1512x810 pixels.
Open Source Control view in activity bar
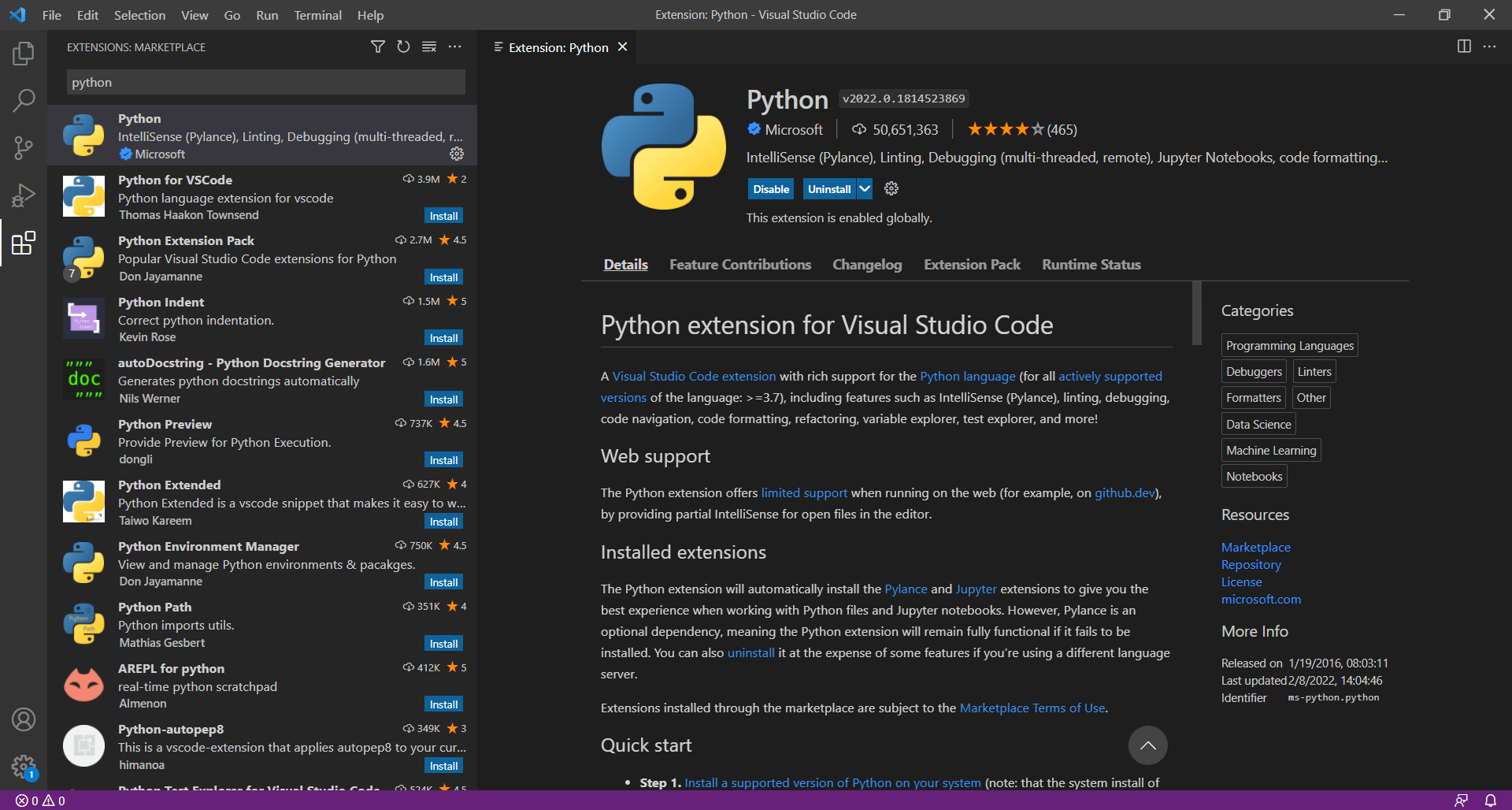click(x=24, y=147)
